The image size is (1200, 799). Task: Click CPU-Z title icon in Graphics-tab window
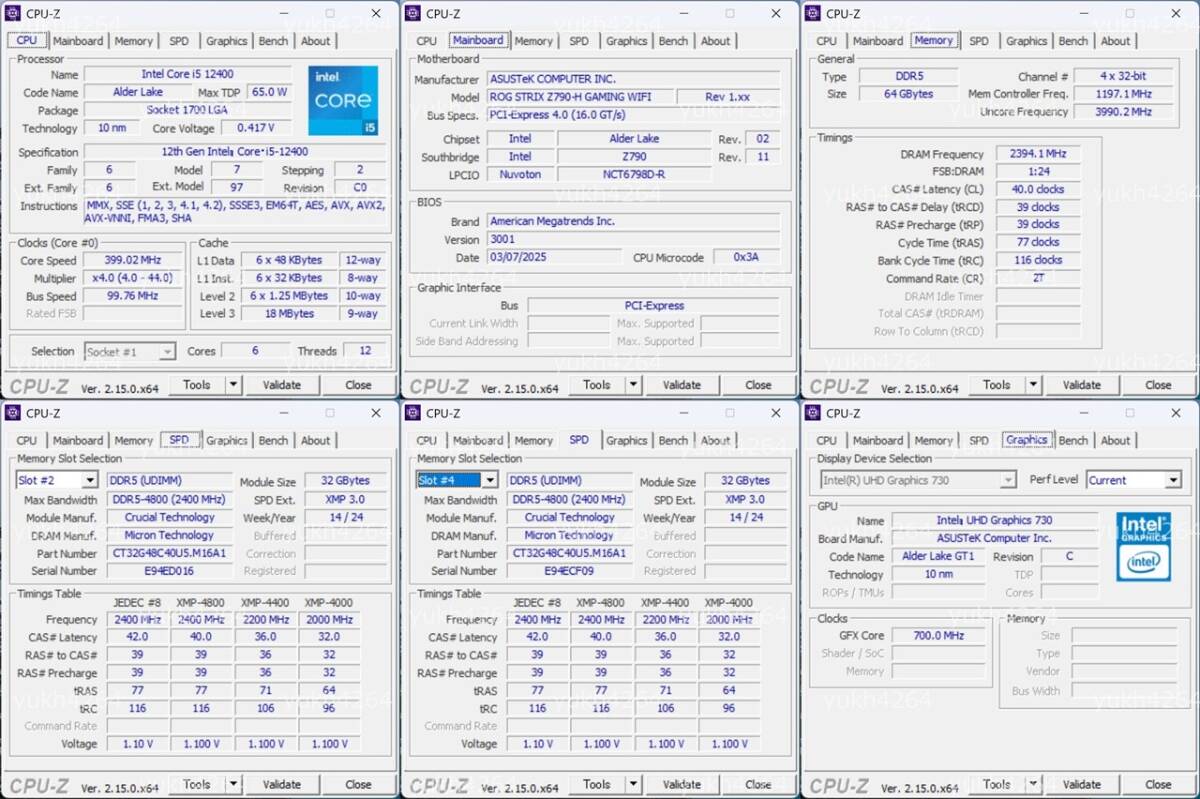(813, 414)
